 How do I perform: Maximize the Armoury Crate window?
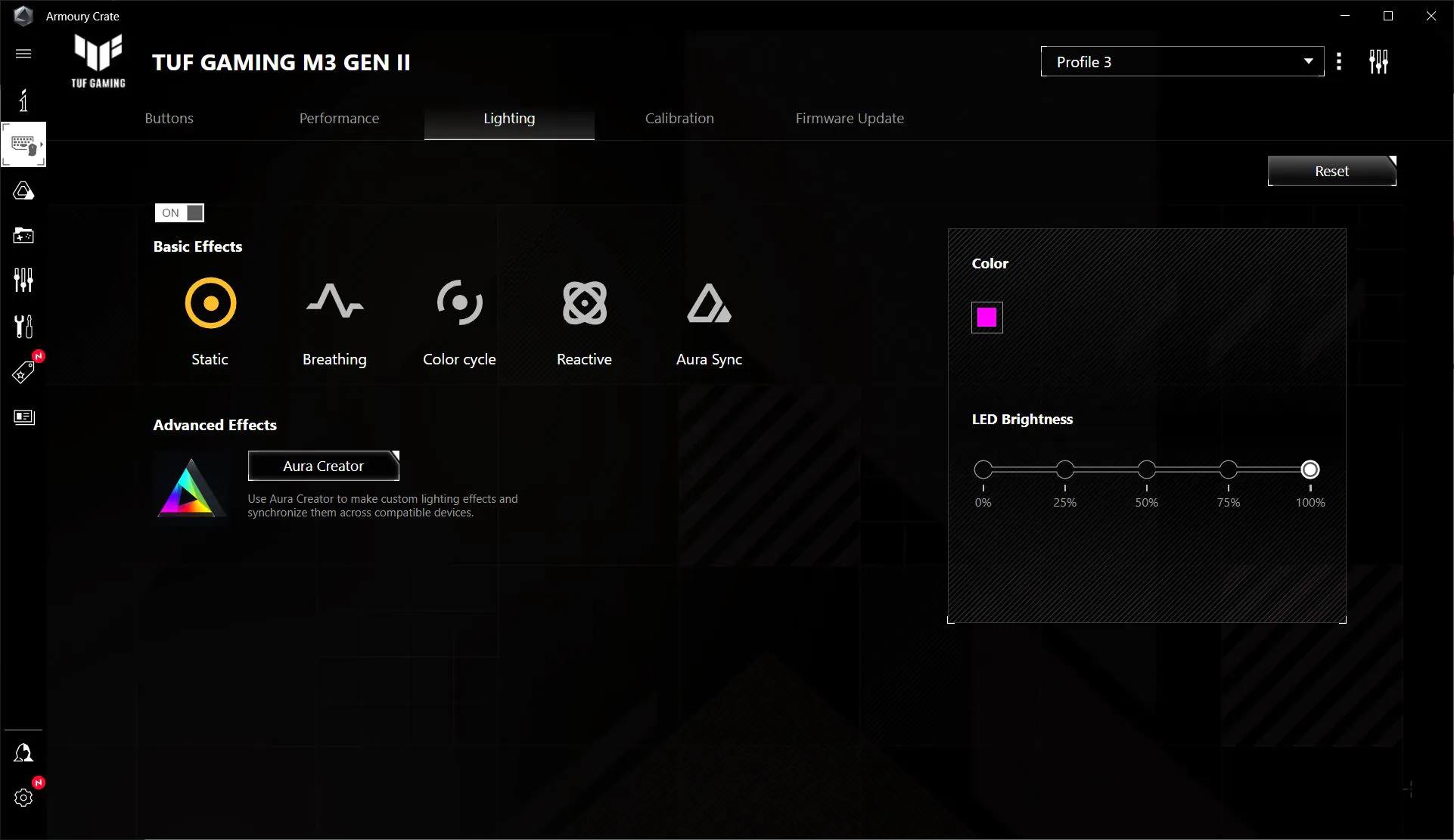pyautogui.click(x=1388, y=16)
